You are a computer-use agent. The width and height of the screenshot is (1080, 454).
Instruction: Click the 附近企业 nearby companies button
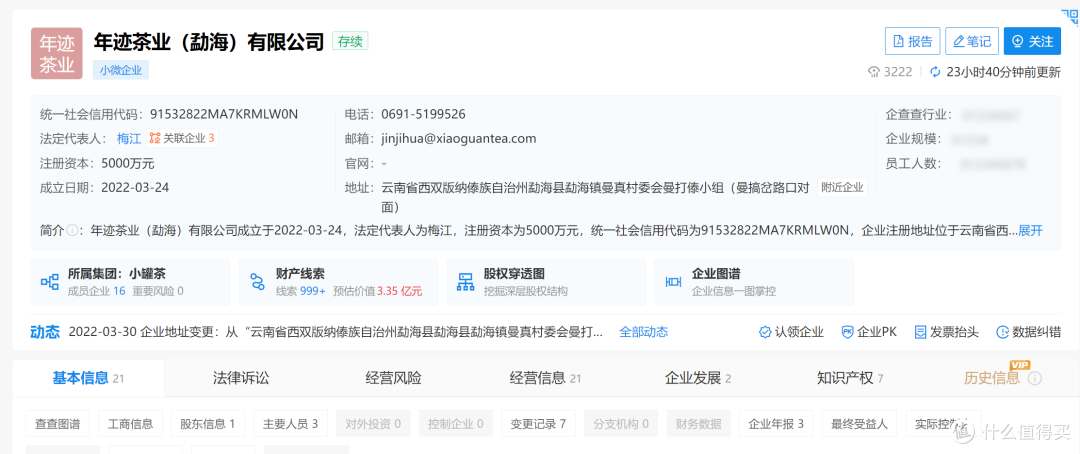(842, 187)
